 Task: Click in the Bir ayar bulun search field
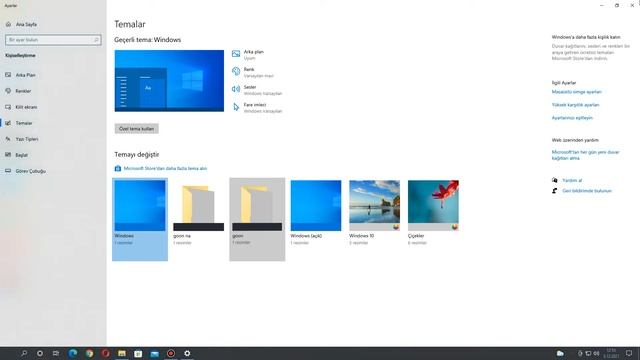pyautogui.click(x=53, y=40)
